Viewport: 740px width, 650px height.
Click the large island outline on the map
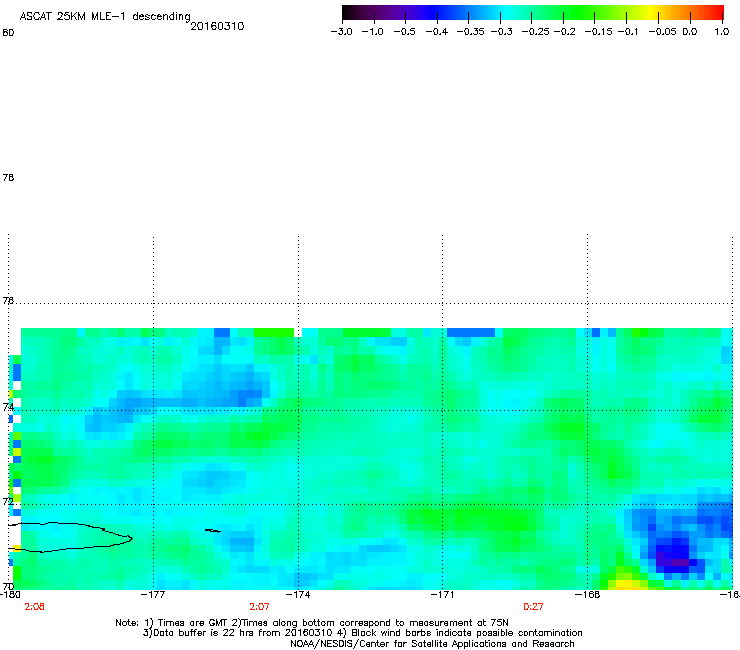tap(71, 537)
